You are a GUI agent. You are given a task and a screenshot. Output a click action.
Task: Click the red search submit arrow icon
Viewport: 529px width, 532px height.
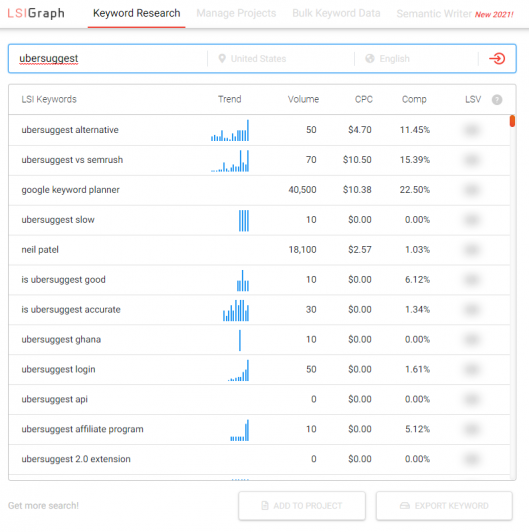pos(497,58)
